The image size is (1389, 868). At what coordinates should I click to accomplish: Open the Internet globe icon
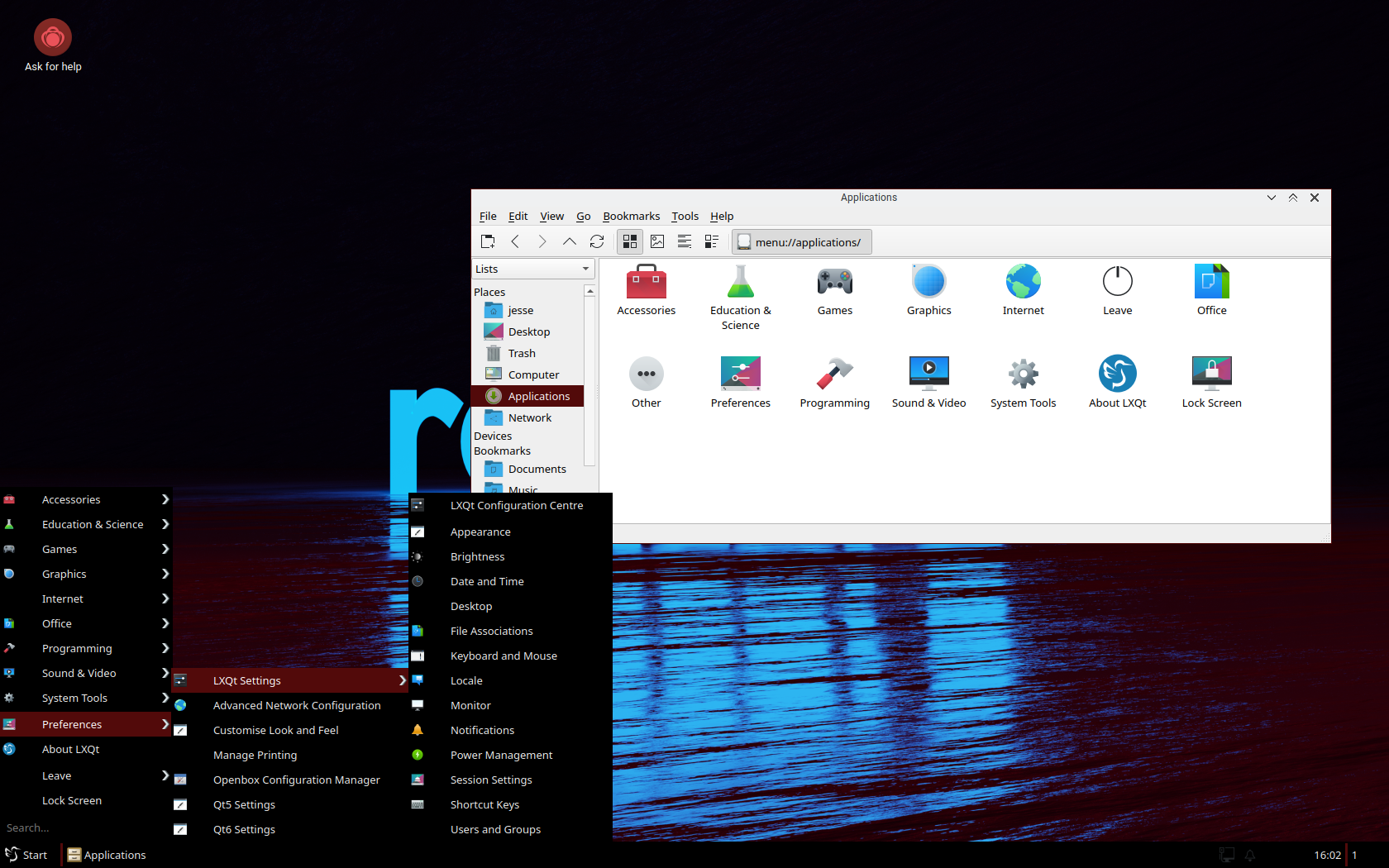[x=1024, y=282]
